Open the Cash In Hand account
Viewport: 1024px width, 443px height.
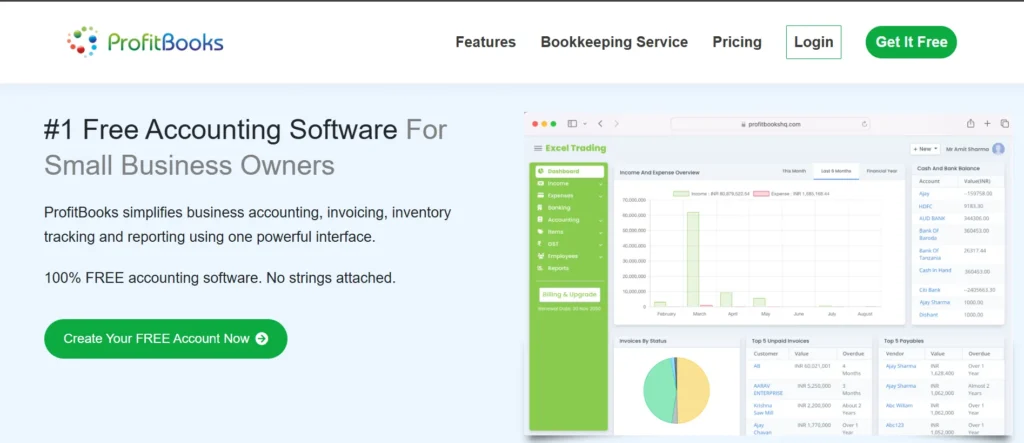click(x=935, y=271)
